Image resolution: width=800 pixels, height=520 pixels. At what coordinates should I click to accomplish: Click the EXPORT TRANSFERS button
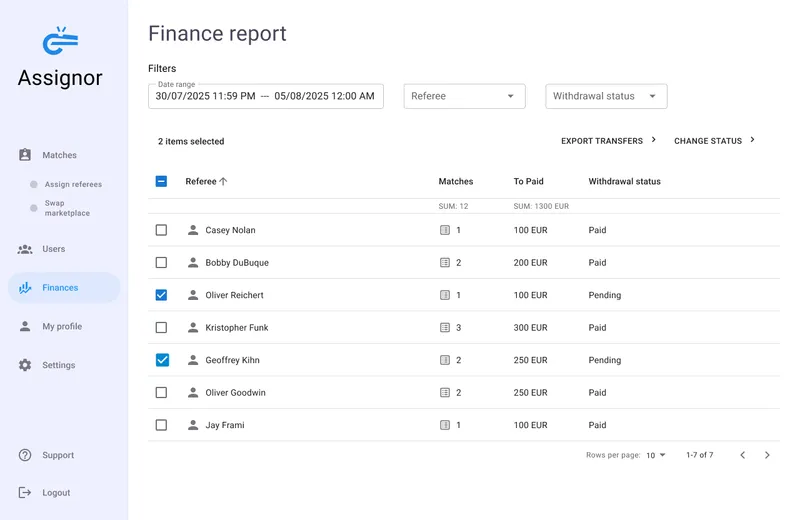[x=609, y=141]
